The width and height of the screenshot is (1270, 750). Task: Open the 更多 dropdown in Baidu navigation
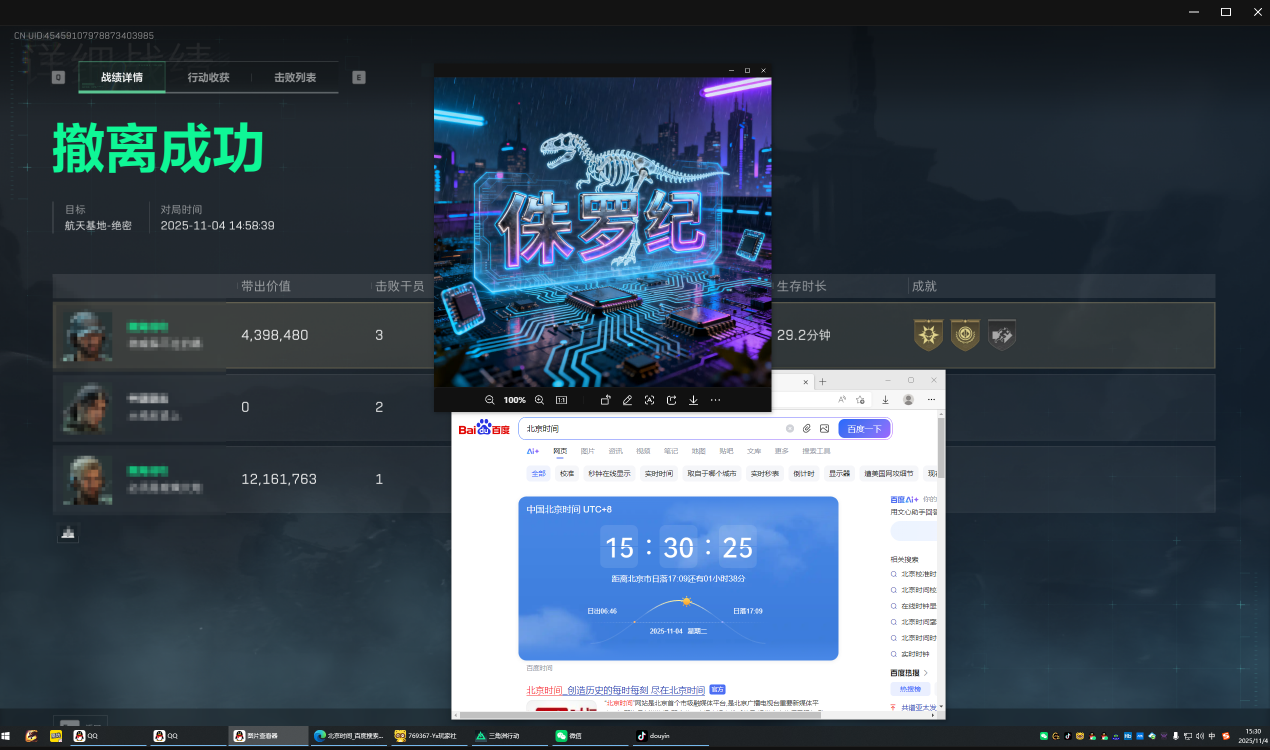click(781, 451)
